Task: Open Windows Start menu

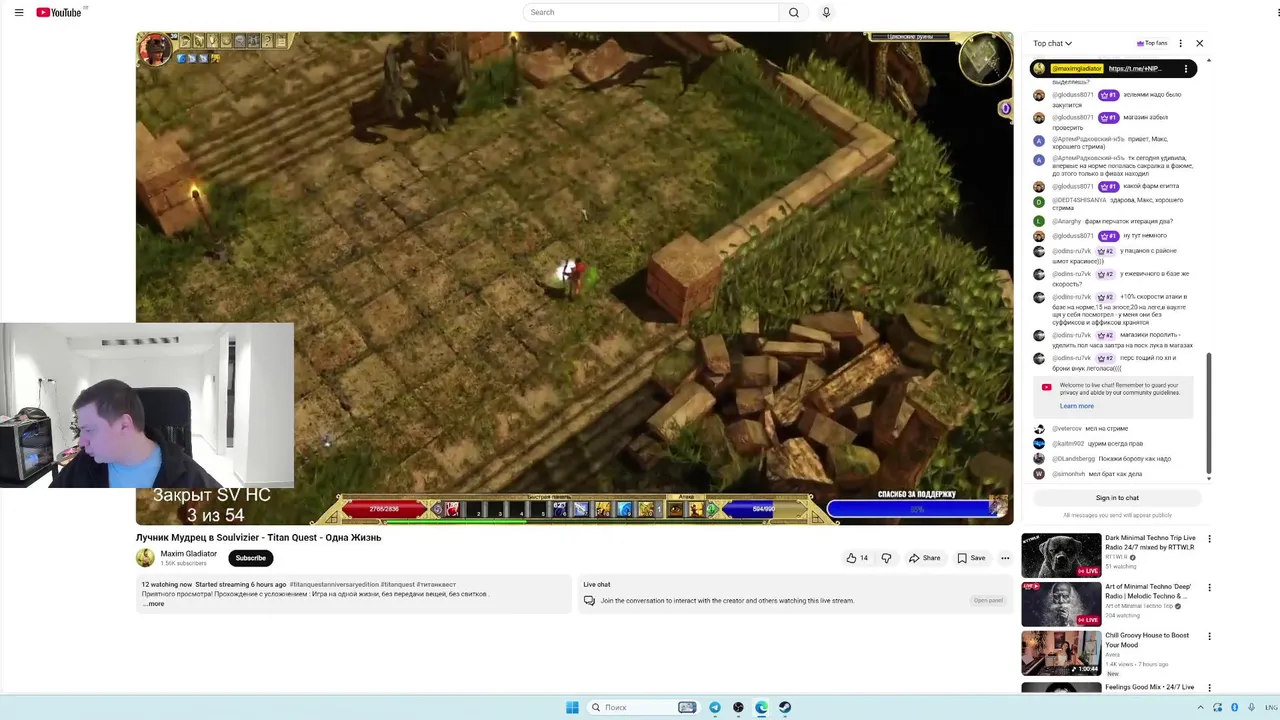Action: pyautogui.click(x=572, y=707)
